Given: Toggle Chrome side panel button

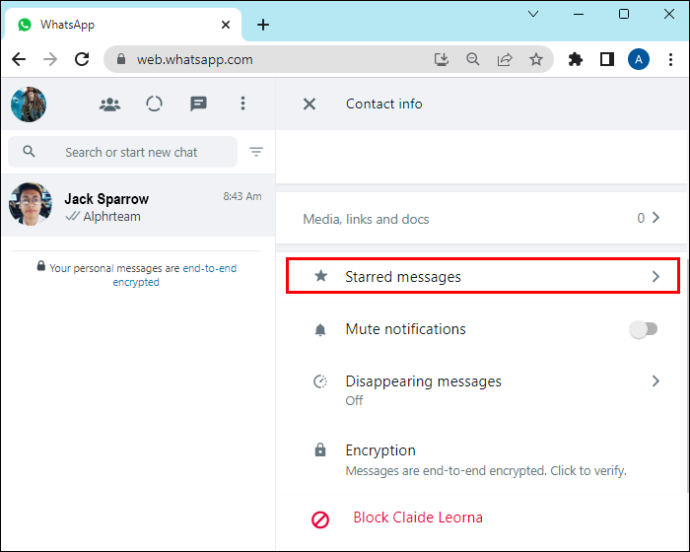Looking at the screenshot, I should pos(607,59).
